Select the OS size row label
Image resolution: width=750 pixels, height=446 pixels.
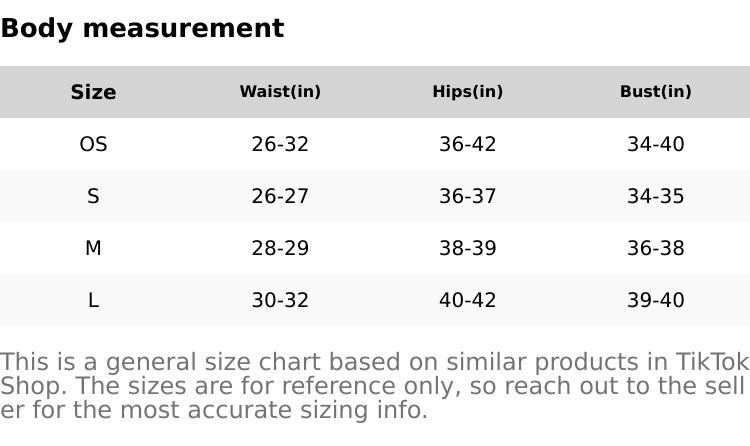point(93,145)
